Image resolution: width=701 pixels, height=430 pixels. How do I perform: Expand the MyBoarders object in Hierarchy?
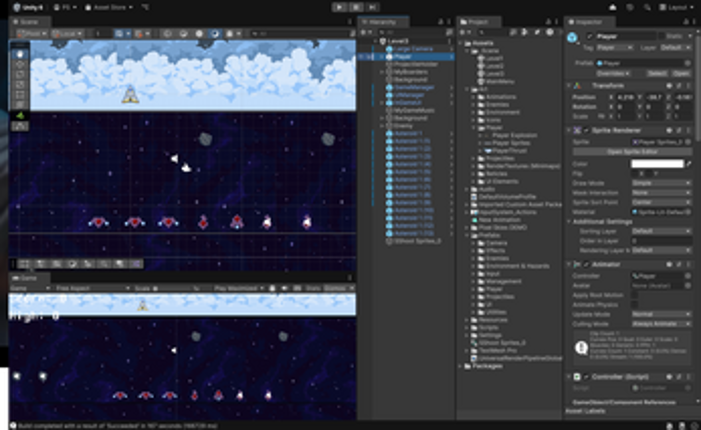pyautogui.click(x=382, y=72)
